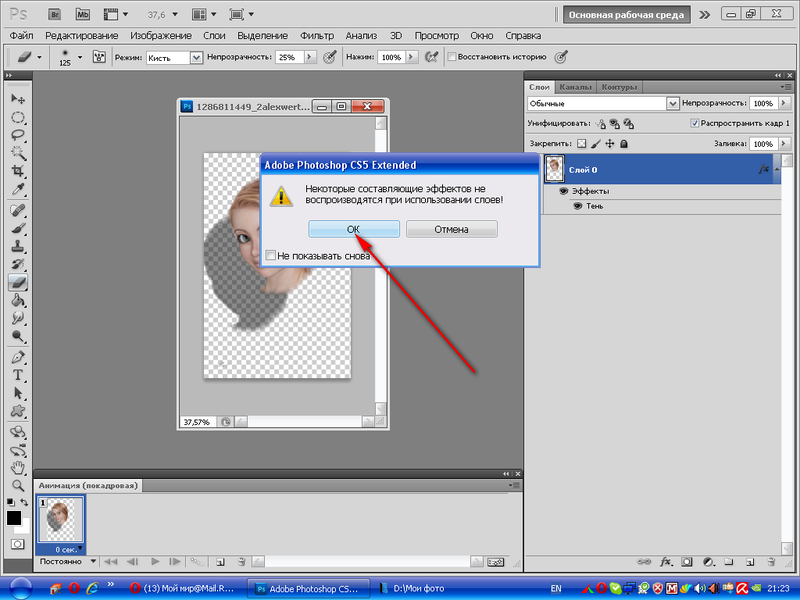Hide the Тень effect eye

point(578,206)
